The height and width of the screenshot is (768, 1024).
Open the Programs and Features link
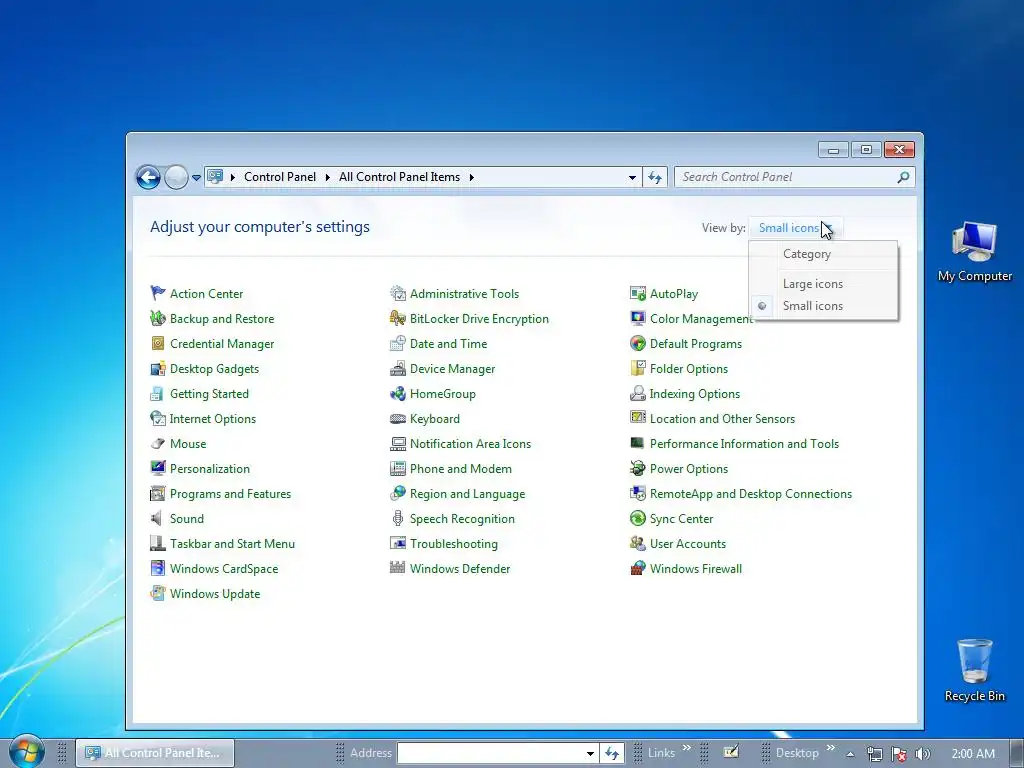click(231, 494)
